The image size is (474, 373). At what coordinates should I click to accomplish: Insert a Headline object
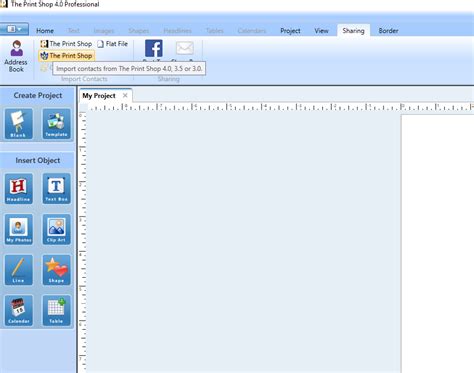tap(19, 188)
